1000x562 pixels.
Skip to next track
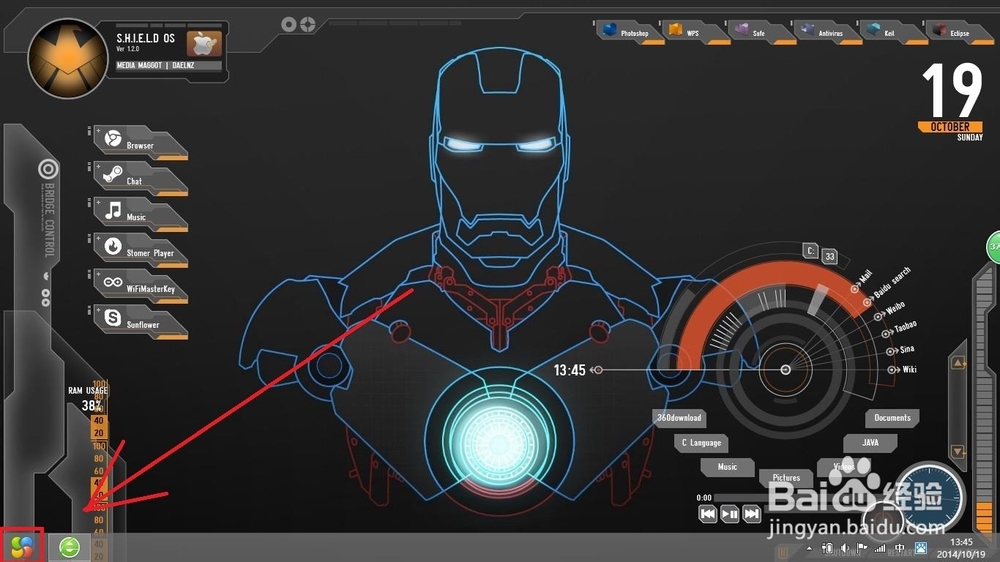(751, 514)
